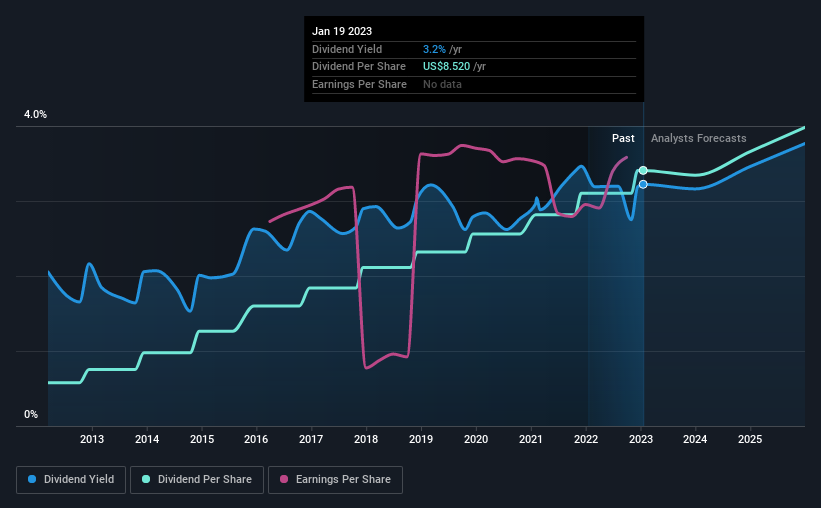Toggle the Earnings Per Share legend button

coord(335,480)
